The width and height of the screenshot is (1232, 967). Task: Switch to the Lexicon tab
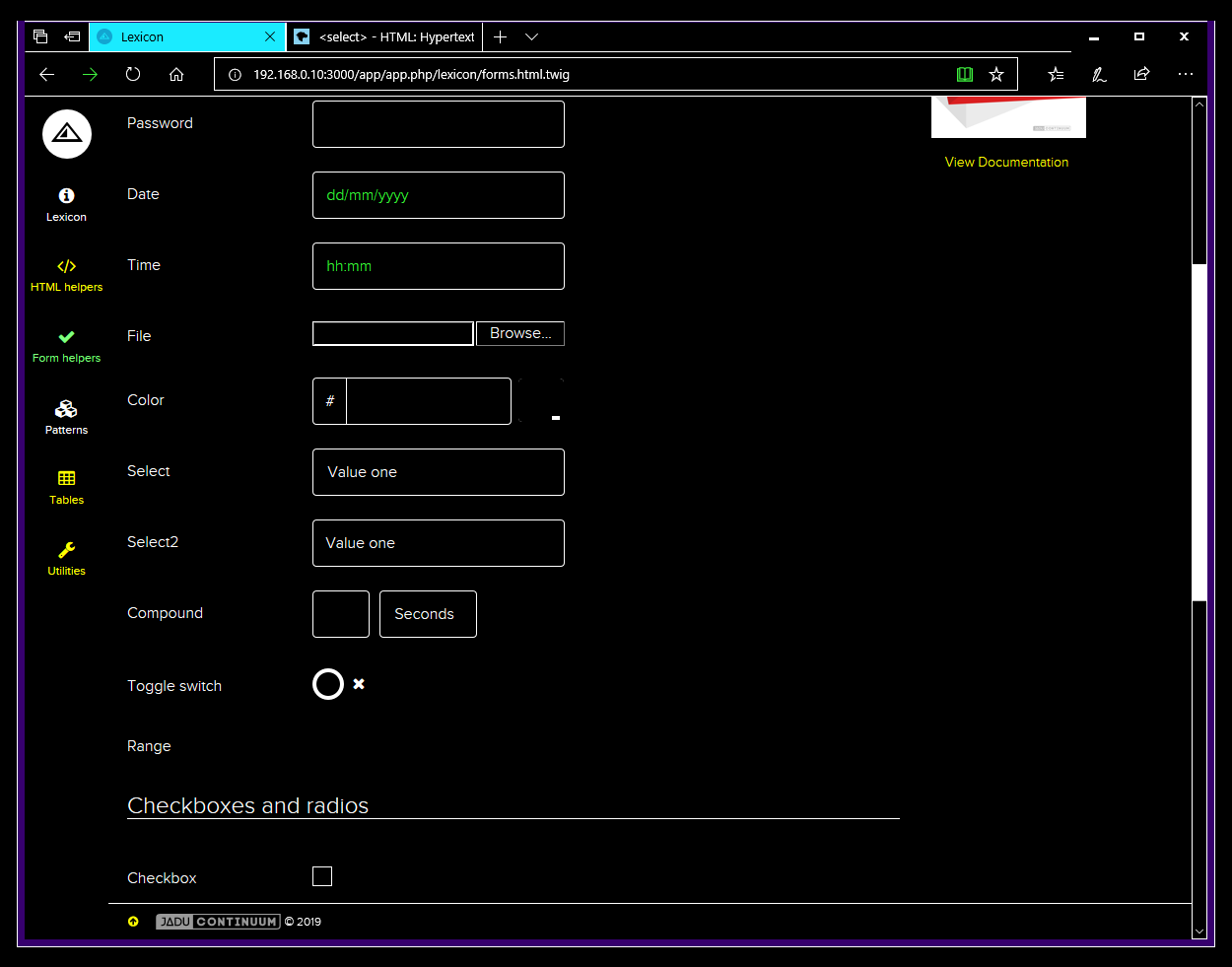[x=187, y=36]
